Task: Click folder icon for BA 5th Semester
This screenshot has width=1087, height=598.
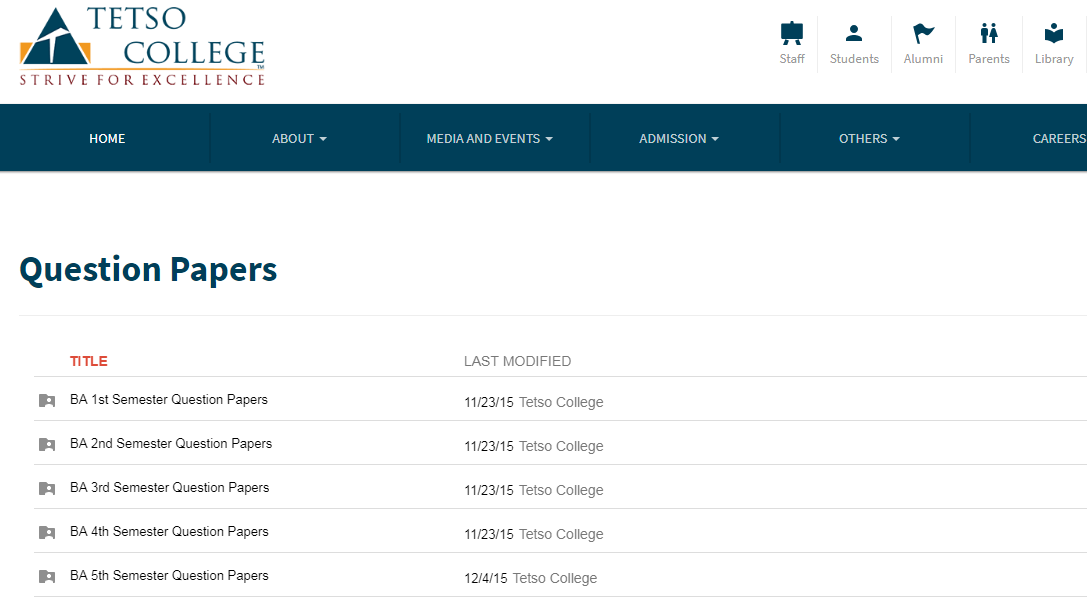Action: pyautogui.click(x=46, y=576)
